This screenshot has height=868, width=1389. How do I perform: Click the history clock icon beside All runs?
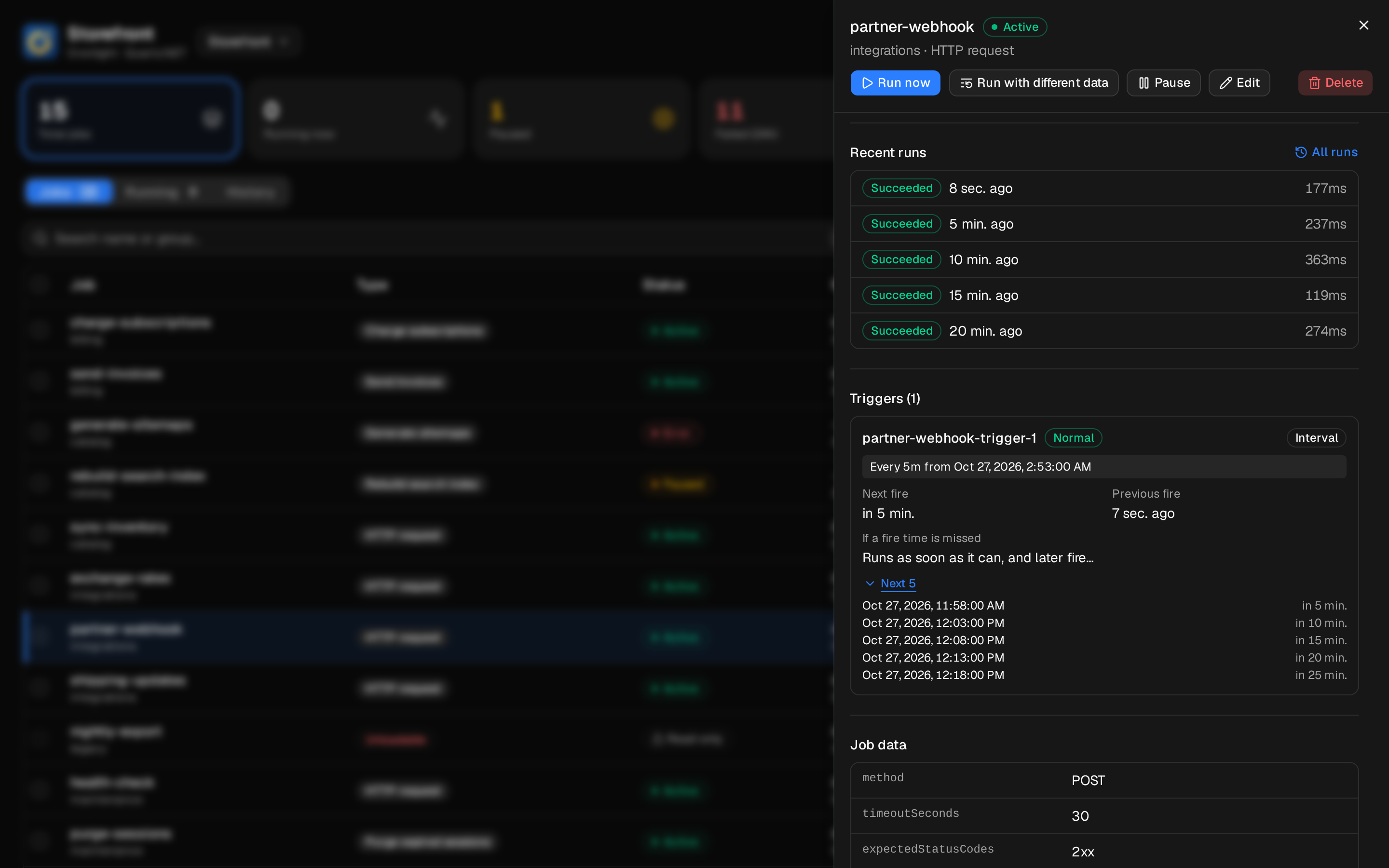(x=1301, y=152)
